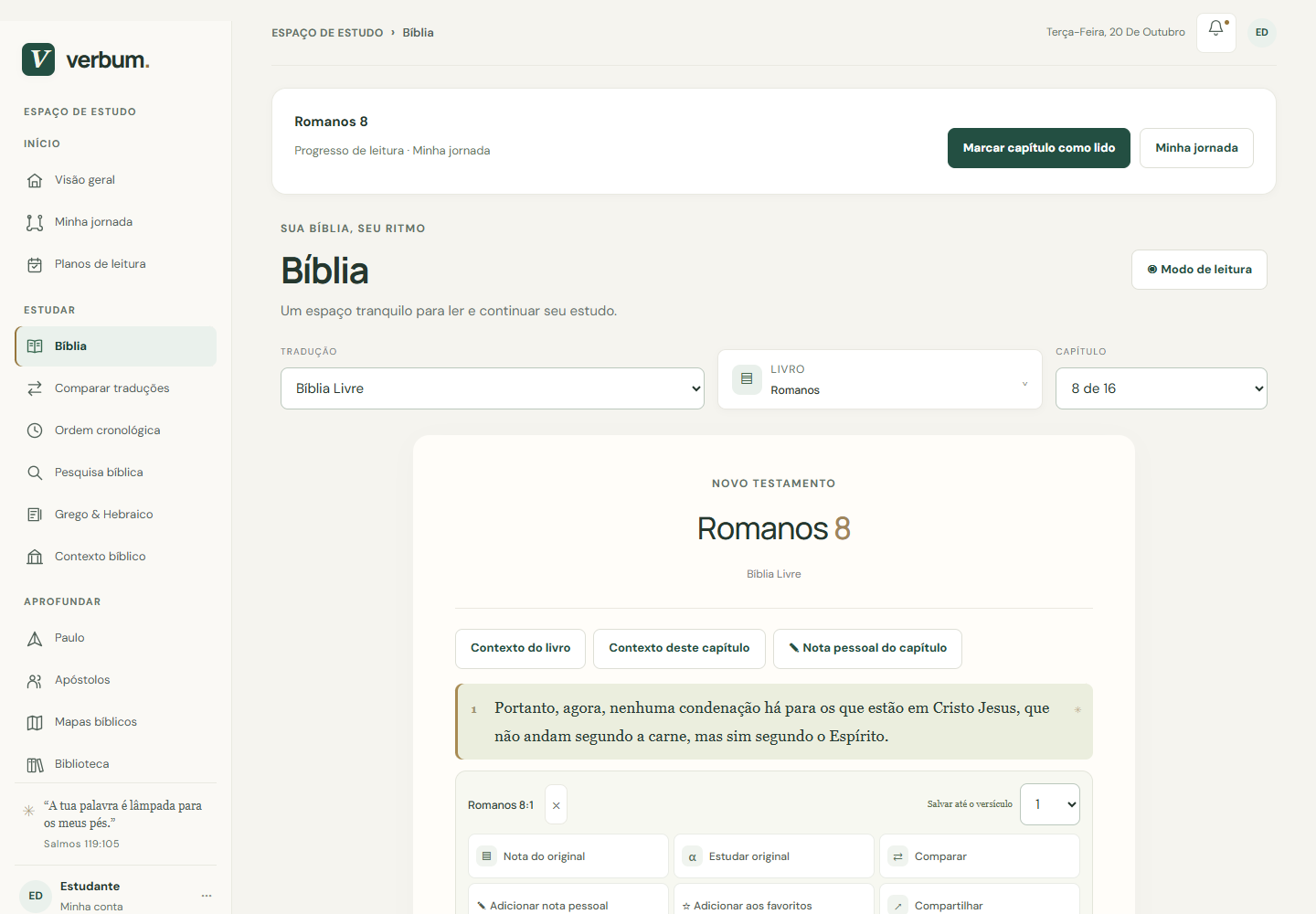This screenshot has height=914, width=1316.
Task: Open Contexto do livro
Action: tap(520, 648)
